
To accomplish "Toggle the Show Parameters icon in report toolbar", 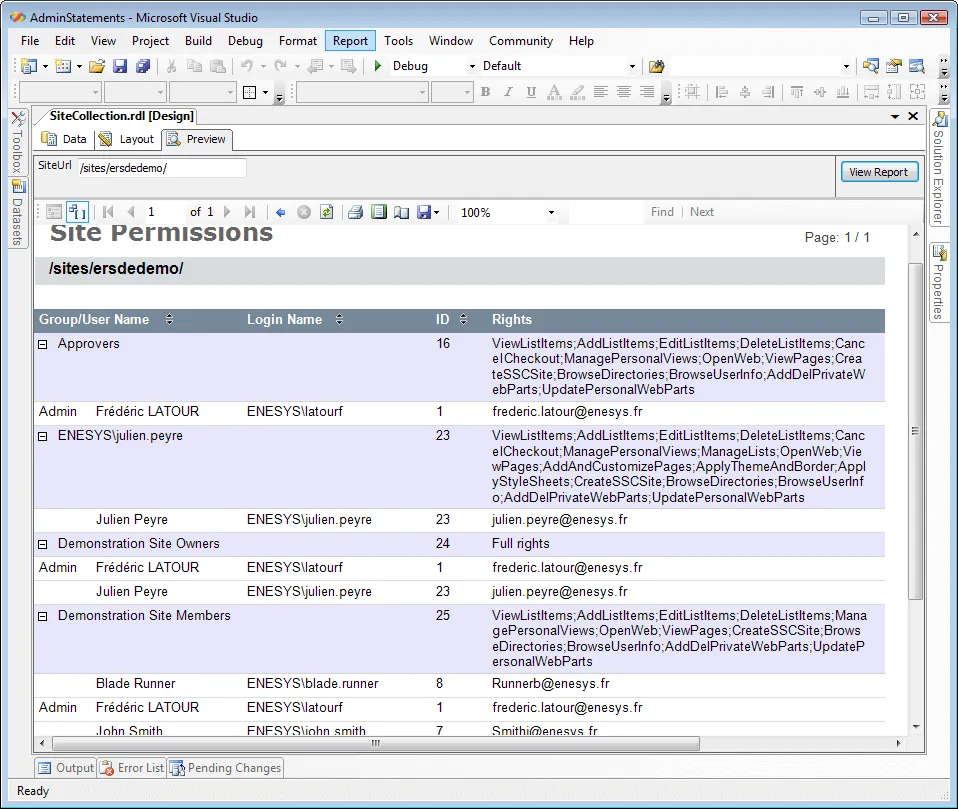I will point(77,212).
